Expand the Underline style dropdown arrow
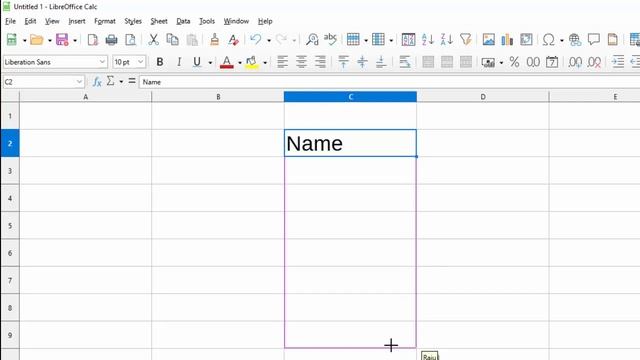Image resolution: width=640 pixels, height=360 pixels. click(x=210, y=62)
